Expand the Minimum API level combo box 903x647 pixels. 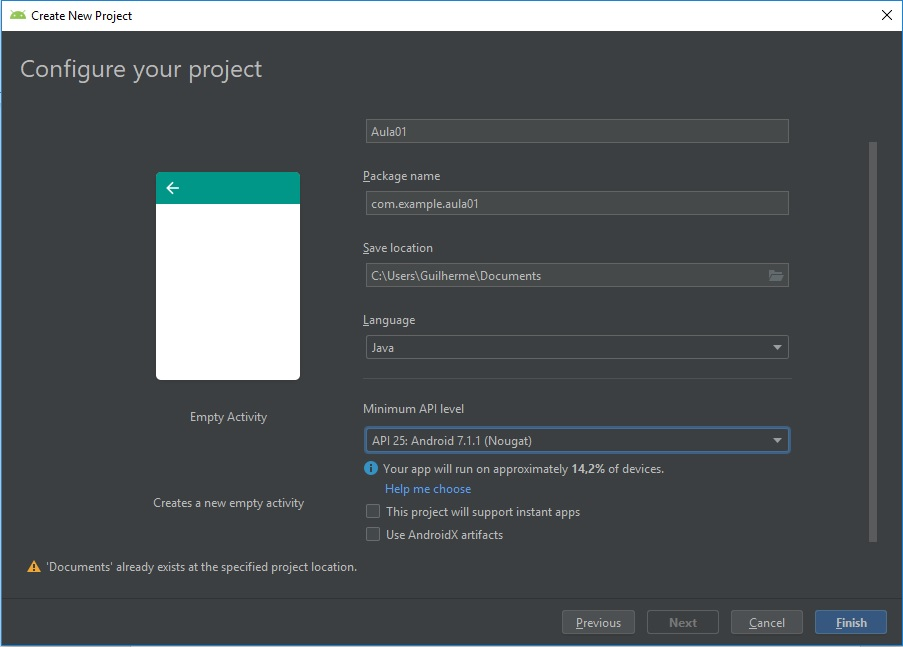click(577, 441)
